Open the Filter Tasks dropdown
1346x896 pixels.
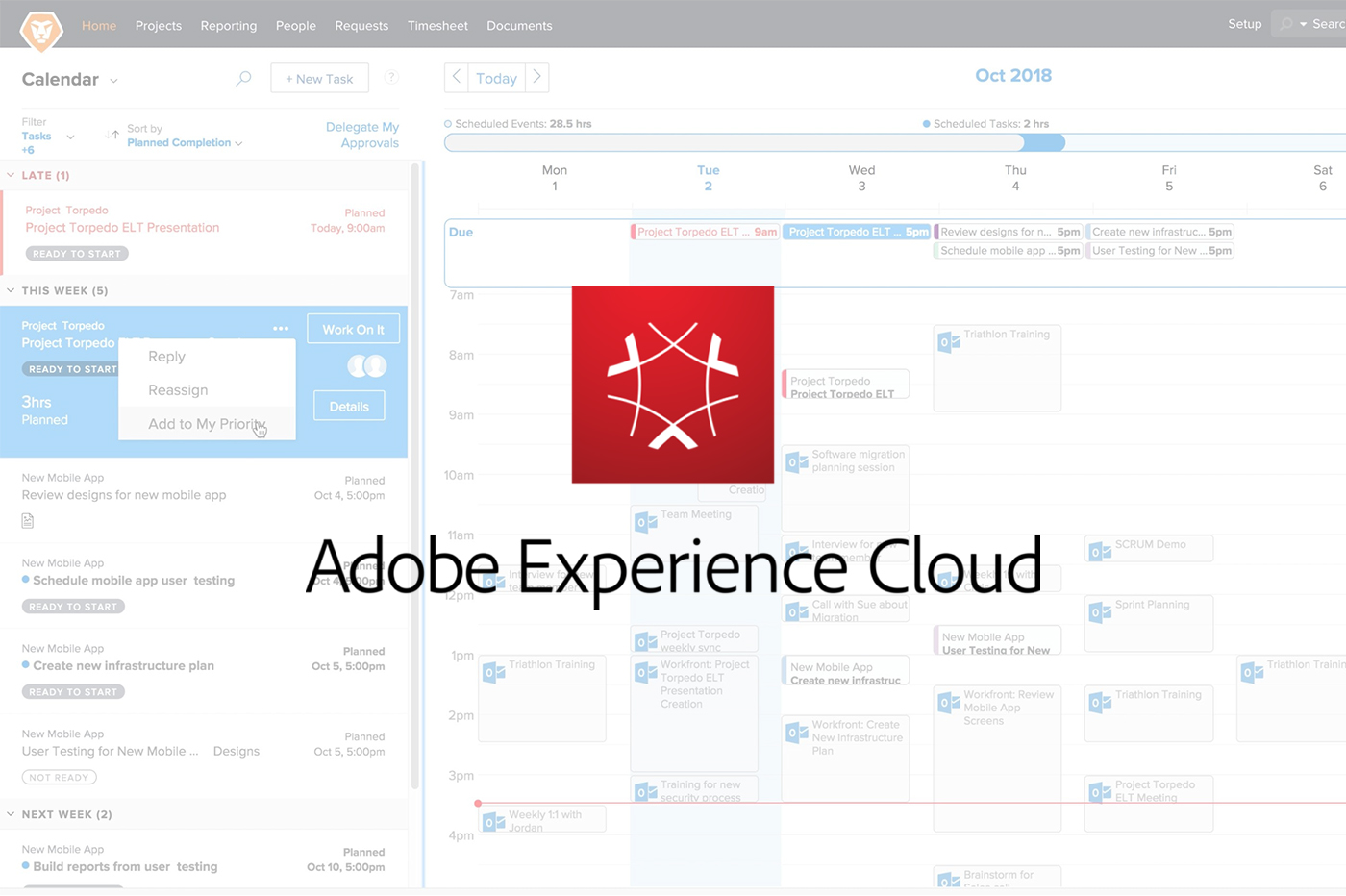pyautogui.click(x=70, y=137)
